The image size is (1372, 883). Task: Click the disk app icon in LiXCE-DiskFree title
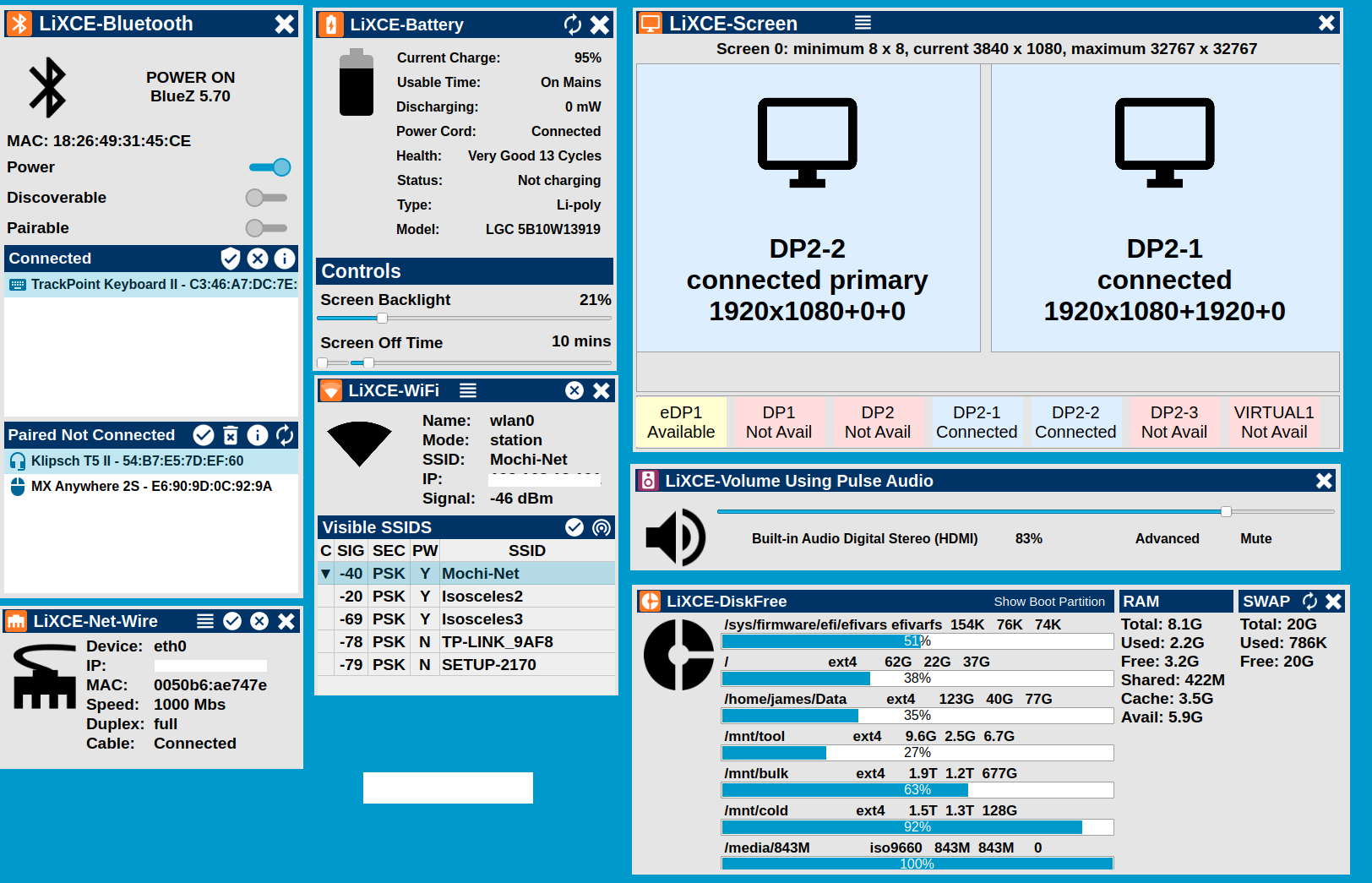(650, 601)
